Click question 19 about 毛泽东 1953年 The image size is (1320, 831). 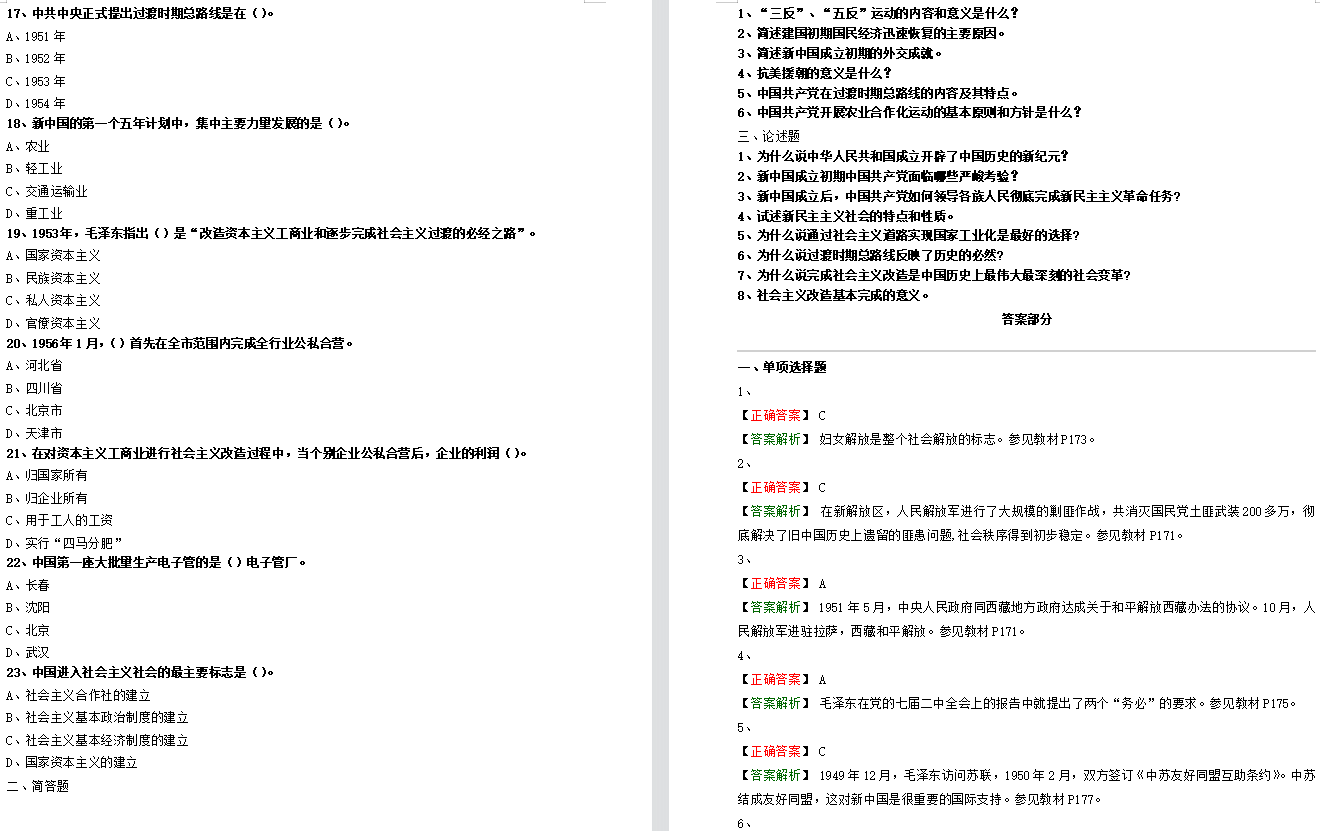coord(272,234)
